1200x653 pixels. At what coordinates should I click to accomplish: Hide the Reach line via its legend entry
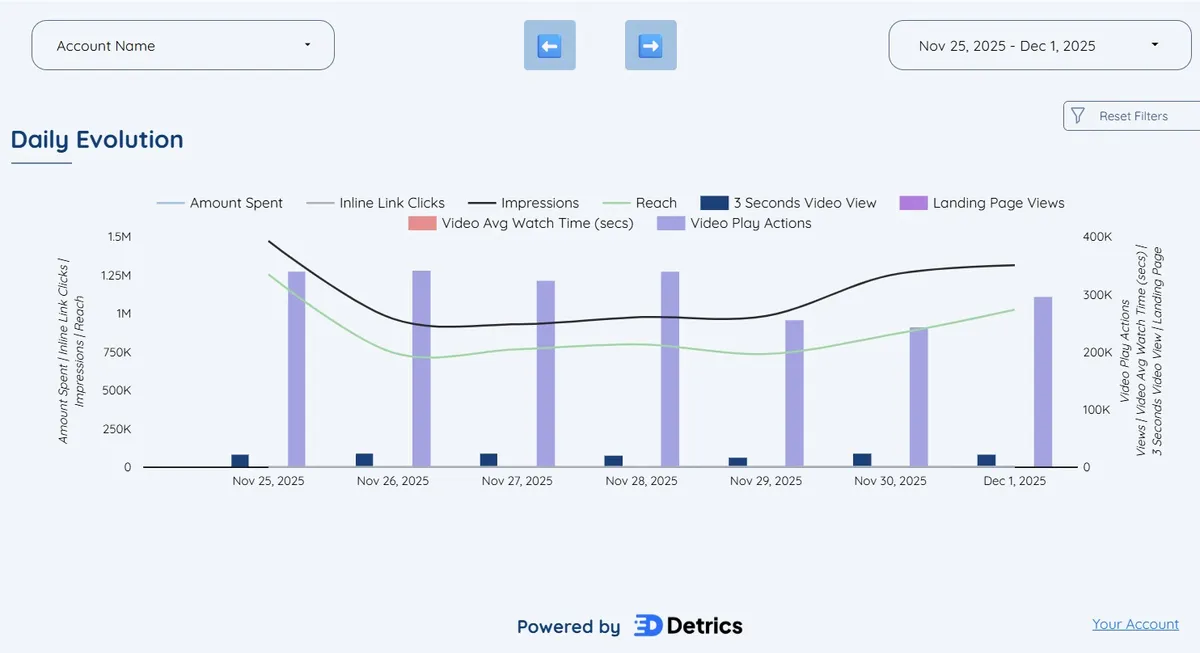click(x=654, y=202)
